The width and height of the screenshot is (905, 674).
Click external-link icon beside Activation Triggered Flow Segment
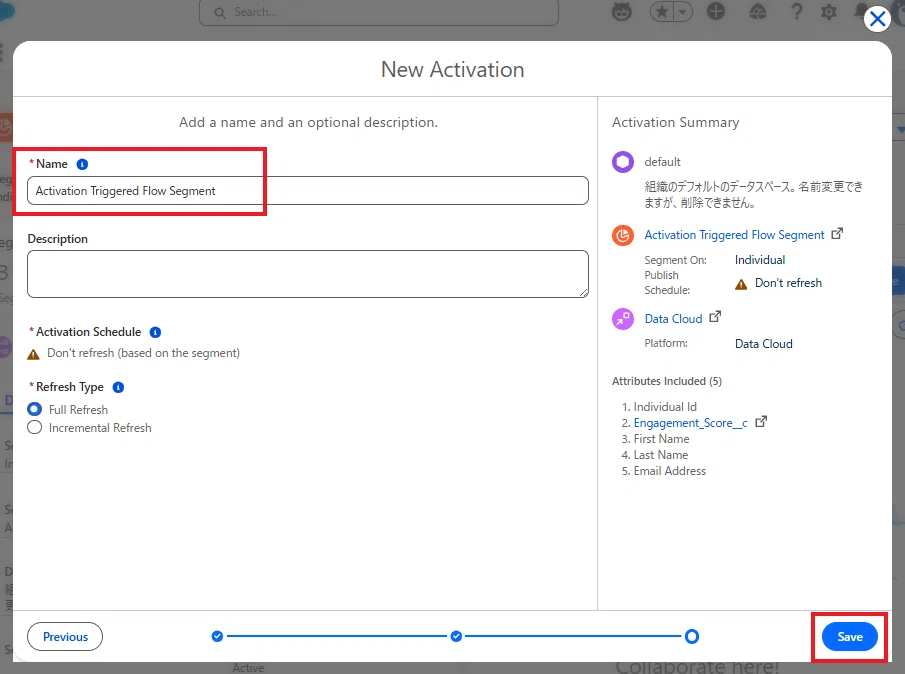pyautogui.click(x=837, y=234)
